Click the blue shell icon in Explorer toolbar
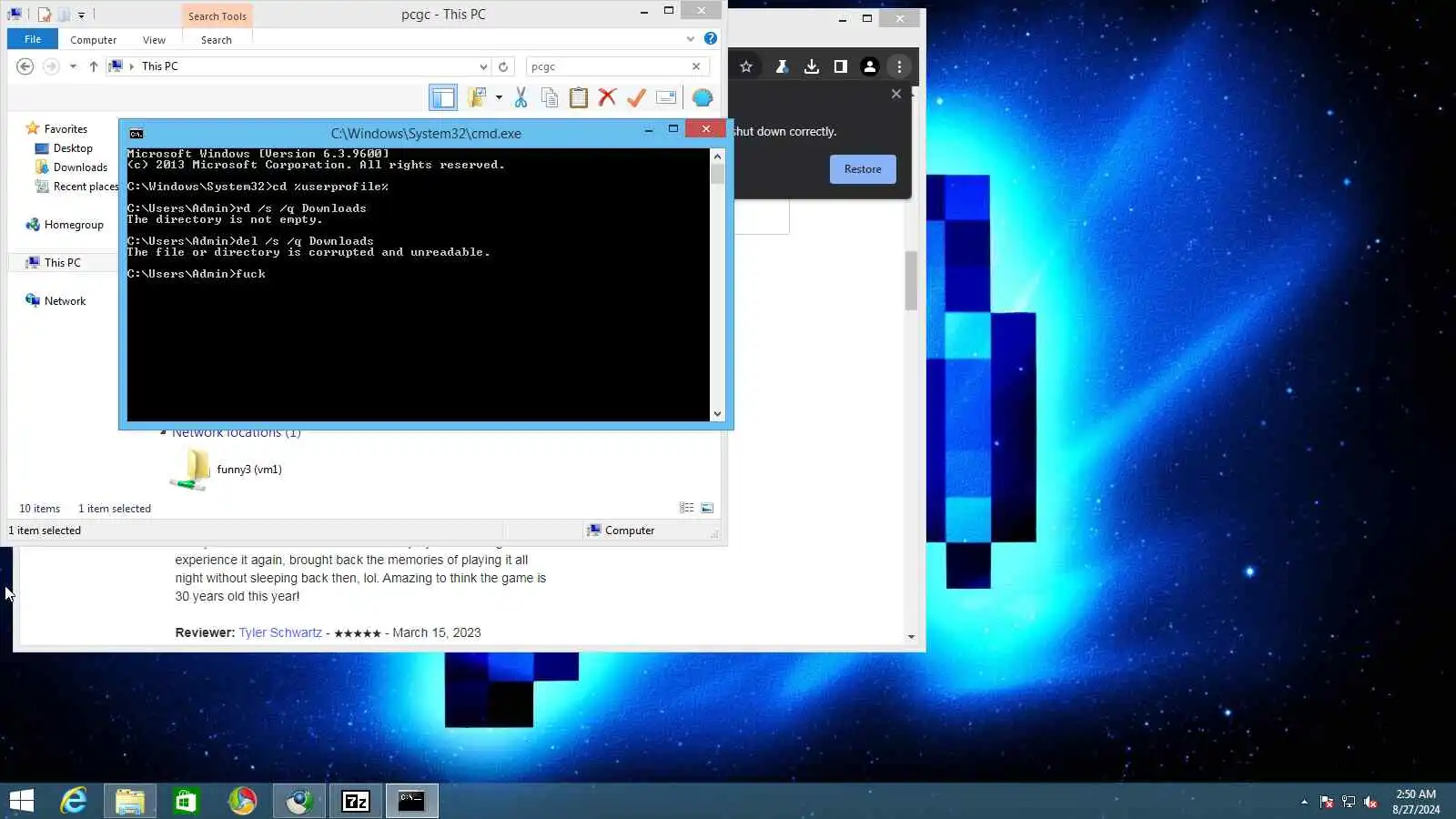 pos(703,97)
